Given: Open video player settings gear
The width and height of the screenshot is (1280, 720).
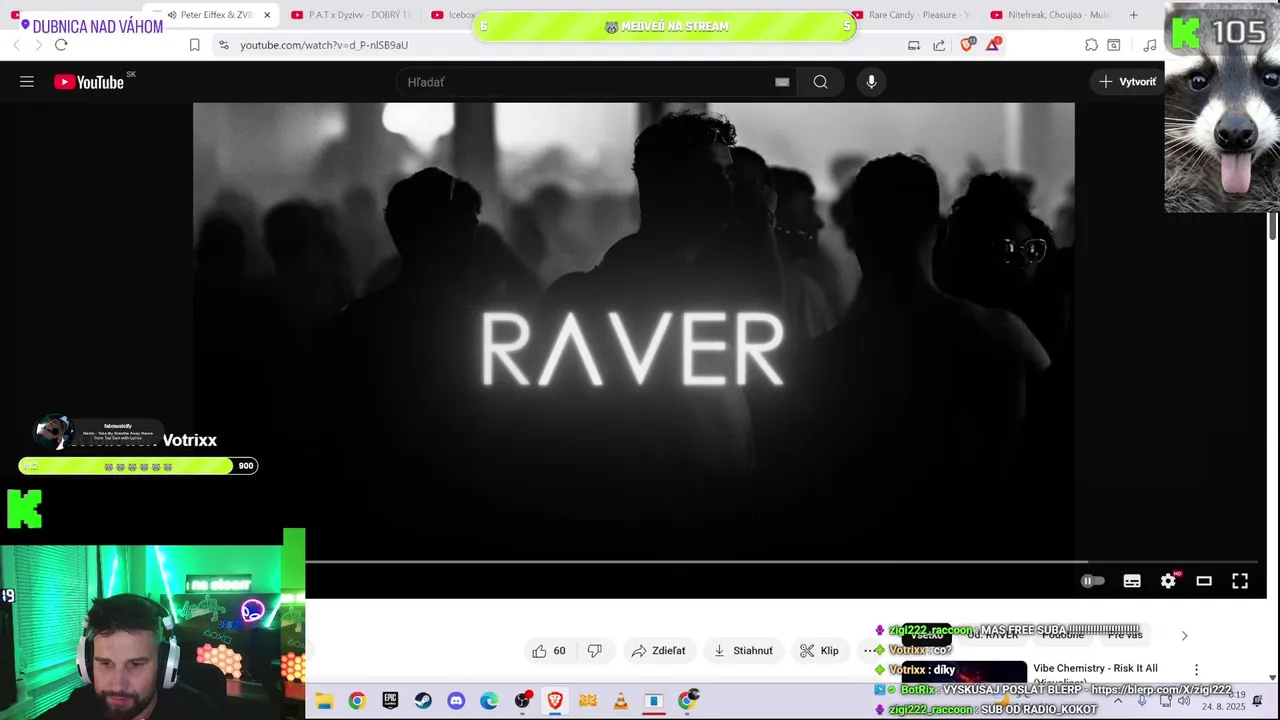Looking at the screenshot, I should [x=1168, y=581].
